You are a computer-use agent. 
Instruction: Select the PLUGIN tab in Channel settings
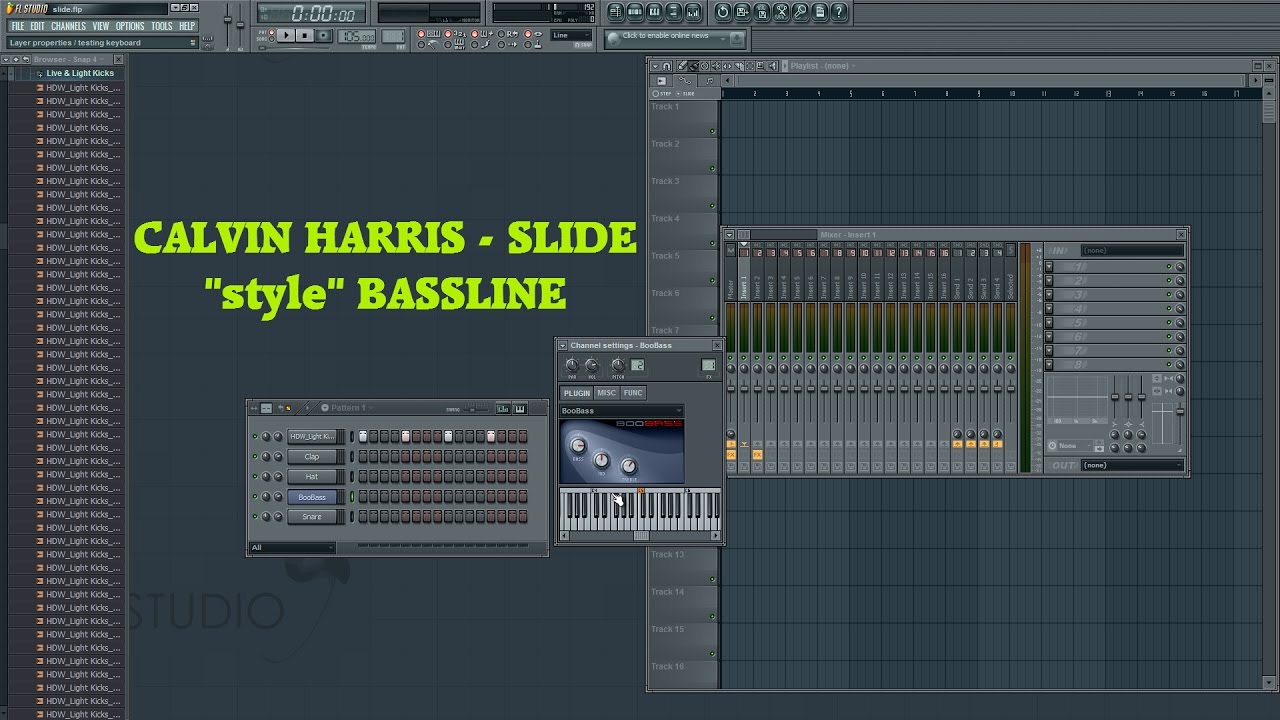pos(577,393)
